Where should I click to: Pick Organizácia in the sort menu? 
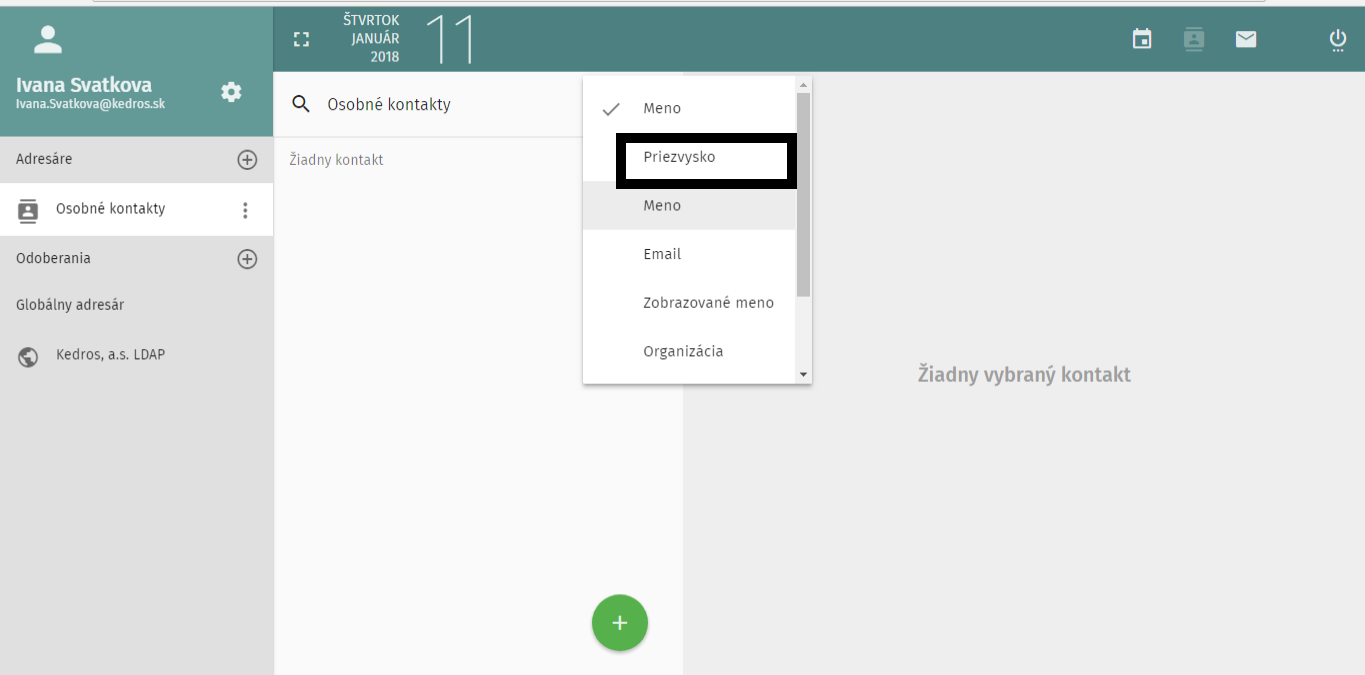click(x=683, y=351)
